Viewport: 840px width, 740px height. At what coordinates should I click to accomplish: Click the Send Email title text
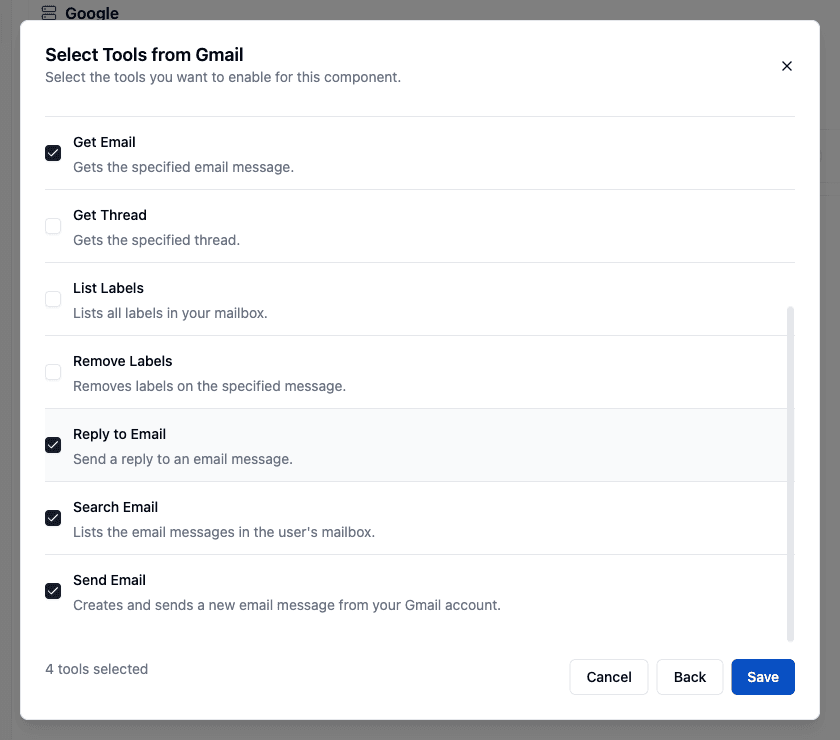tap(109, 580)
